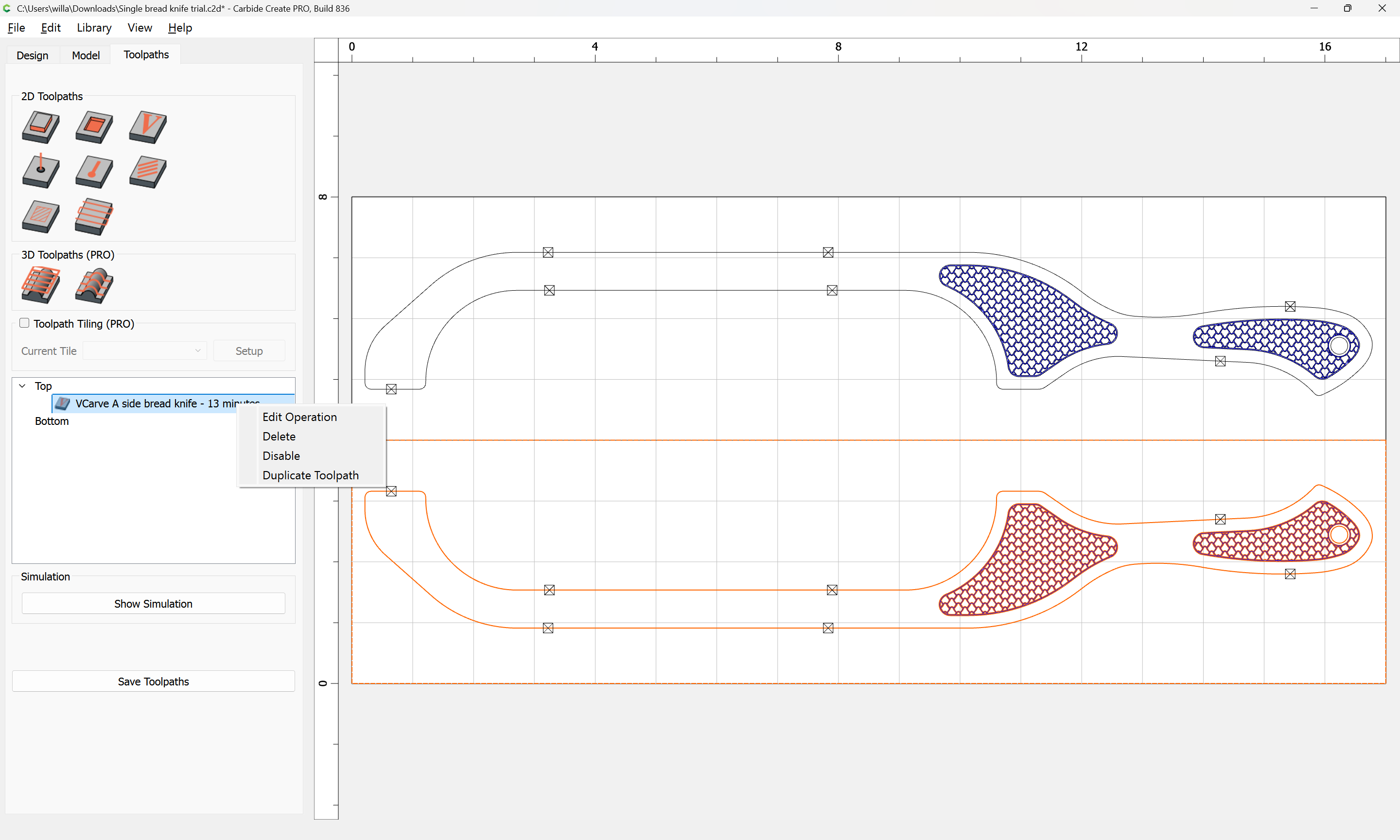Select the Drill toolpath icon
Viewport: 1400px width, 840px height.
(40, 171)
